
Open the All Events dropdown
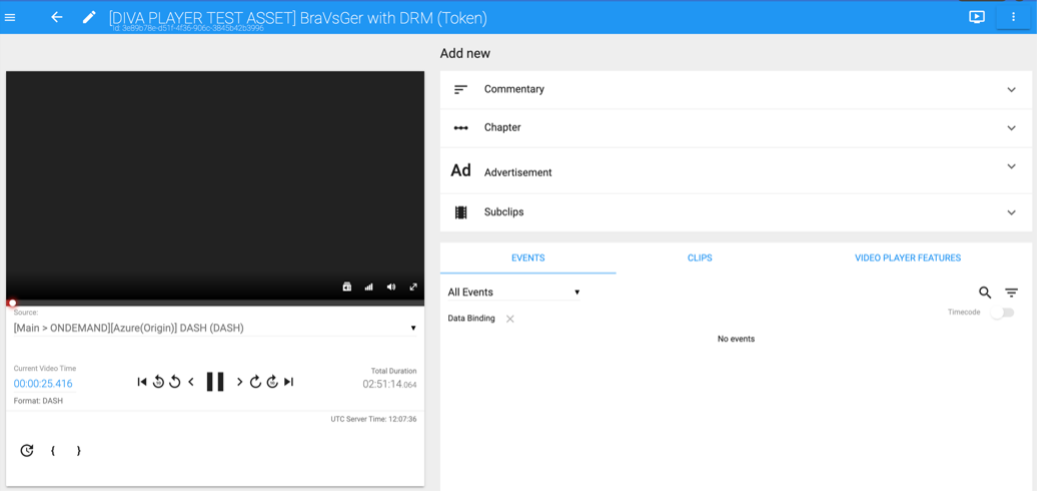(x=514, y=292)
